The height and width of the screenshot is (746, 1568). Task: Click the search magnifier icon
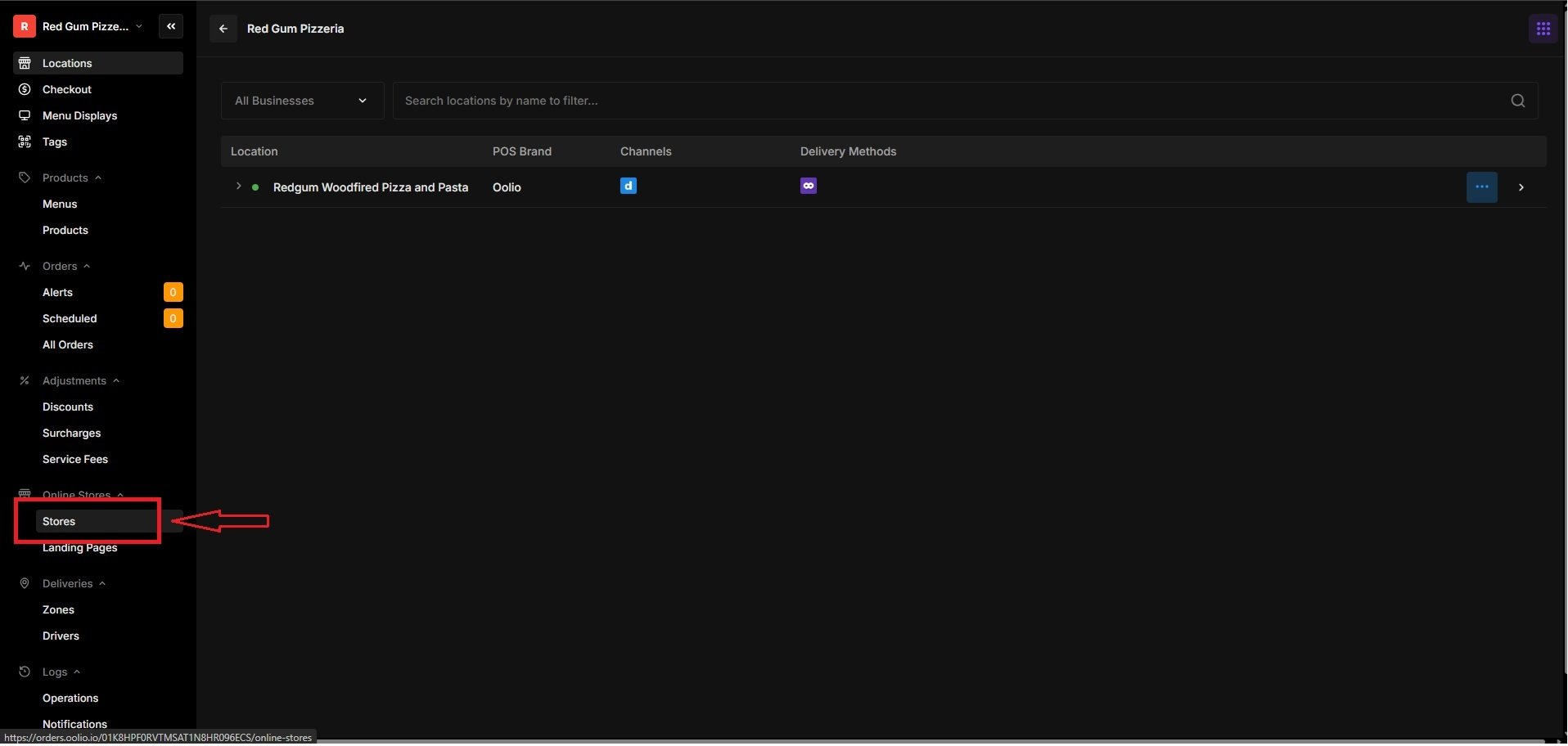coord(1517,101)
